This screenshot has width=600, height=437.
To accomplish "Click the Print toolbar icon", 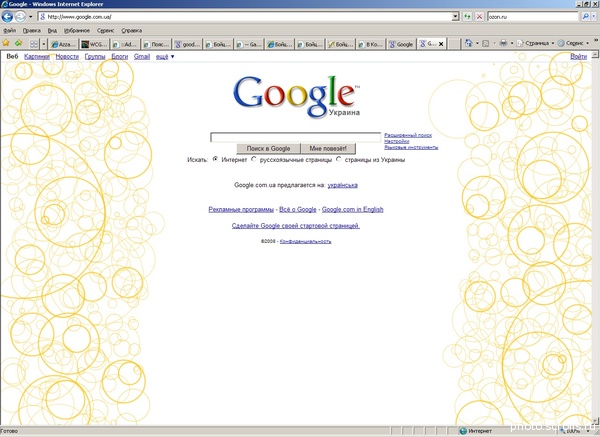I will pyautogui.click(x=504, y=43).
